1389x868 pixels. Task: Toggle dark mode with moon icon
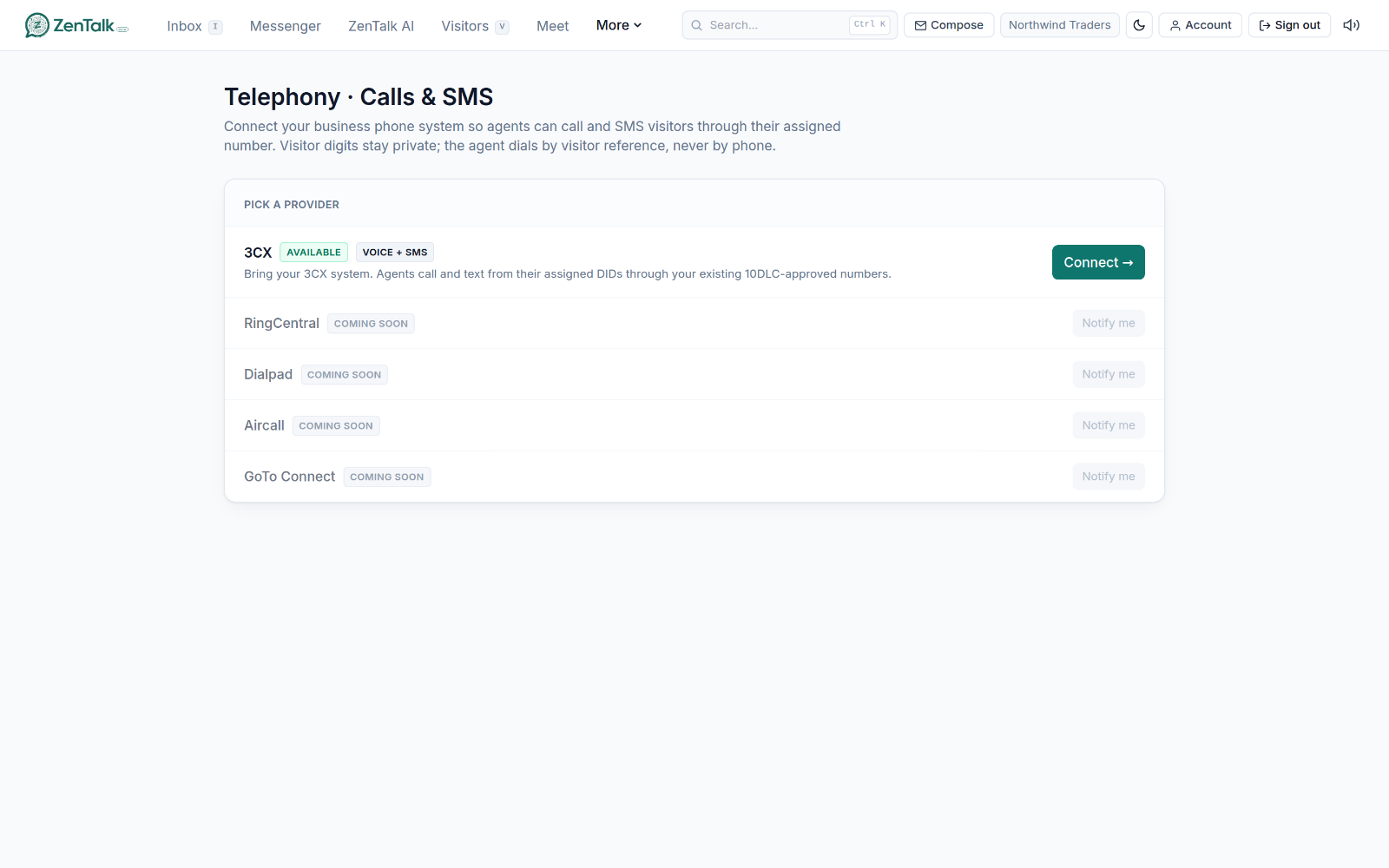(1139, 25)
